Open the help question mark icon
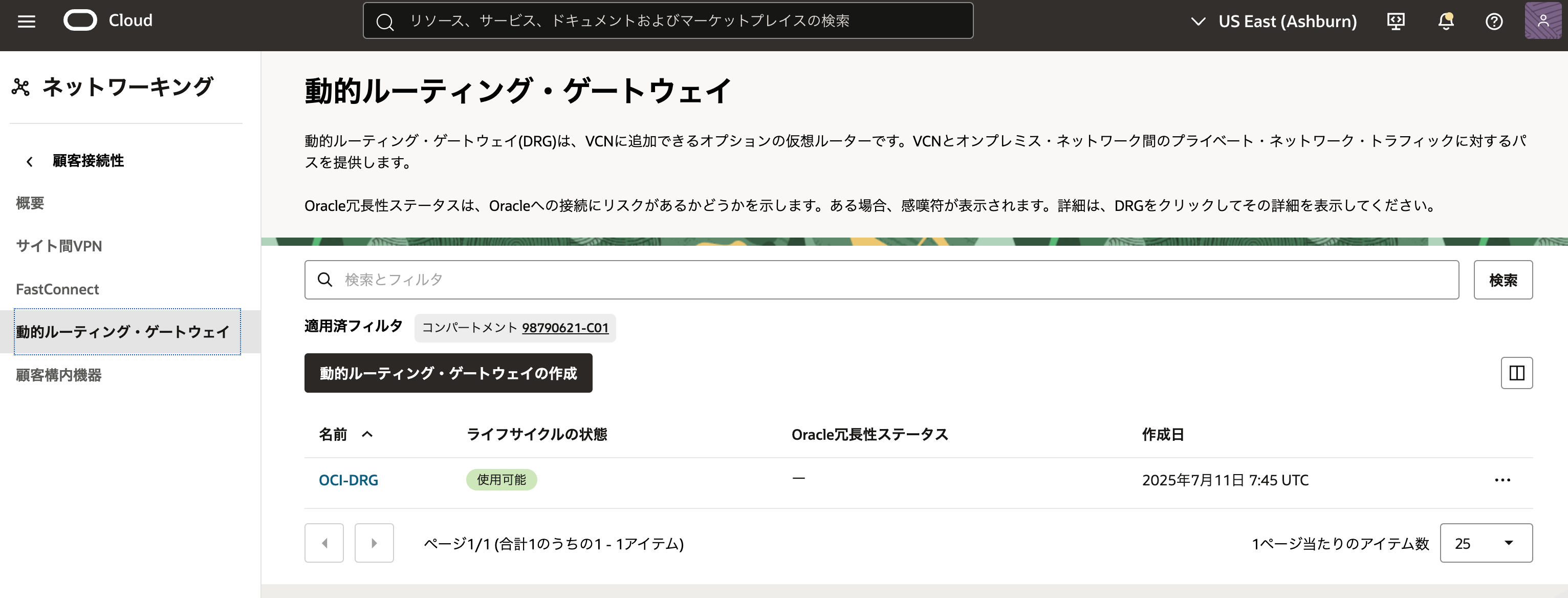 [x=1494, y=22]
